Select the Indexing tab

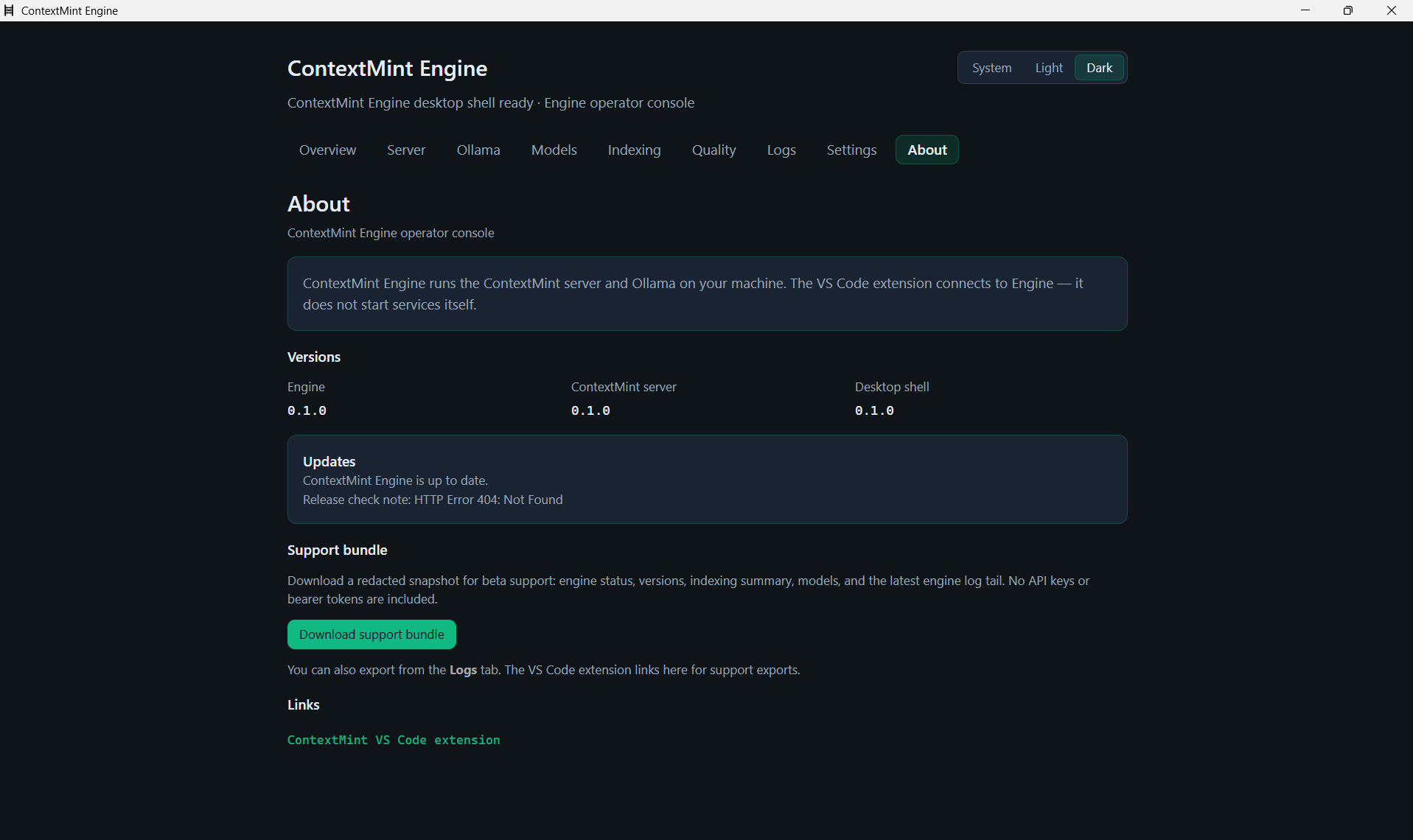click(x=634, y=150)
